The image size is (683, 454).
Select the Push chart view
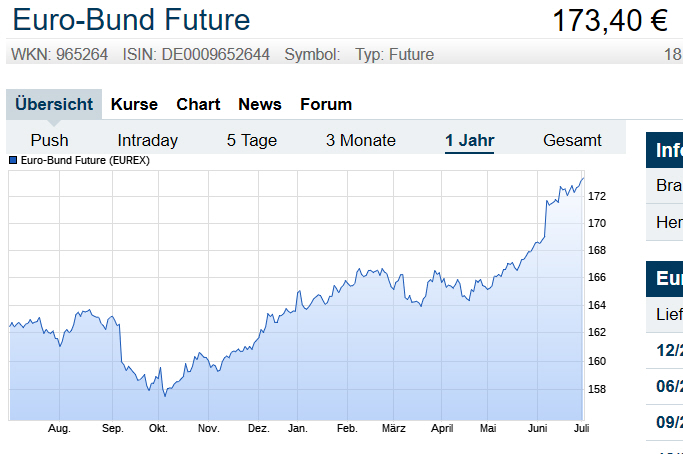[50, 140]
